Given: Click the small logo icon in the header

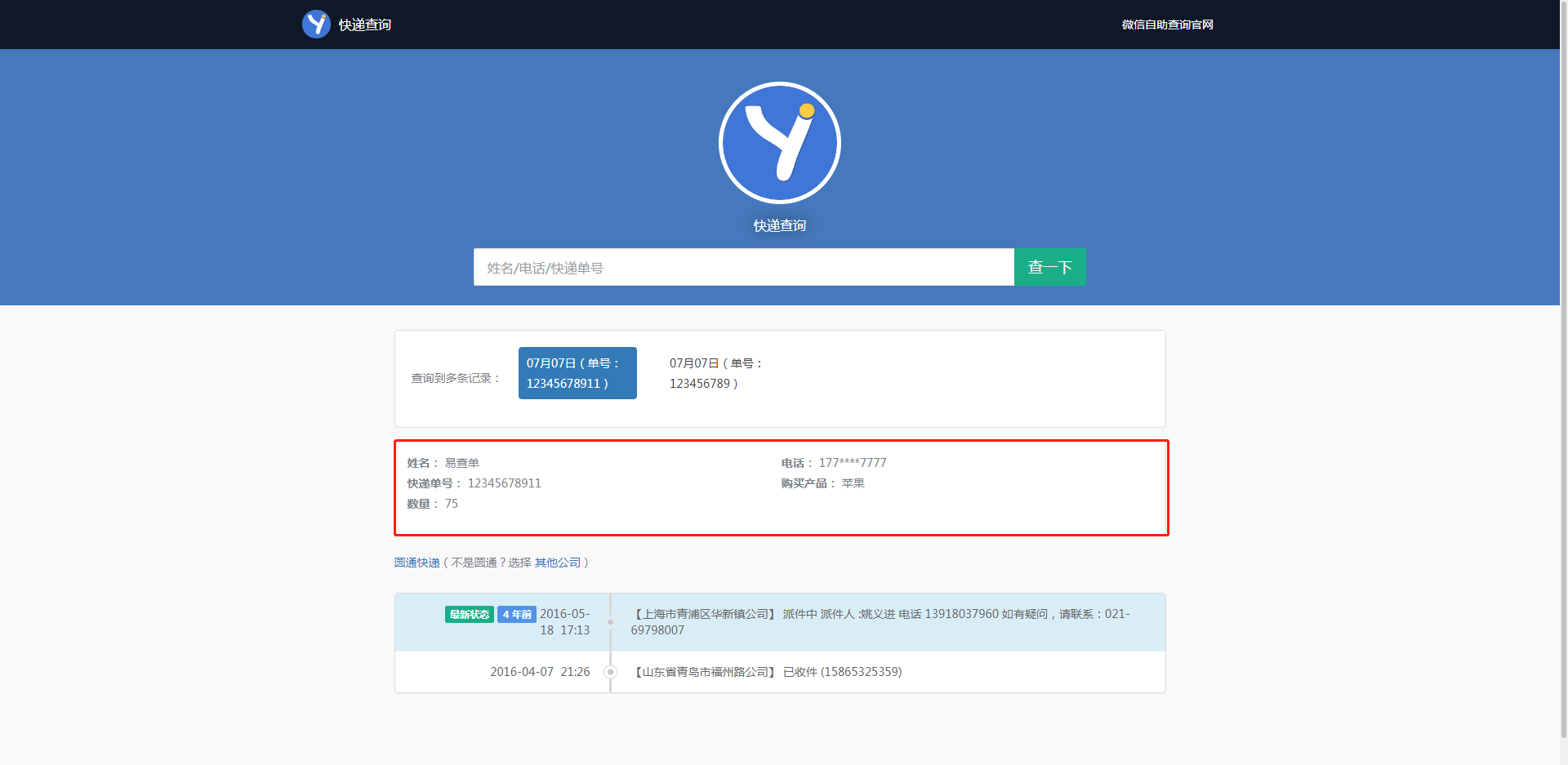Looking at the screenshot, I should 316,24.
